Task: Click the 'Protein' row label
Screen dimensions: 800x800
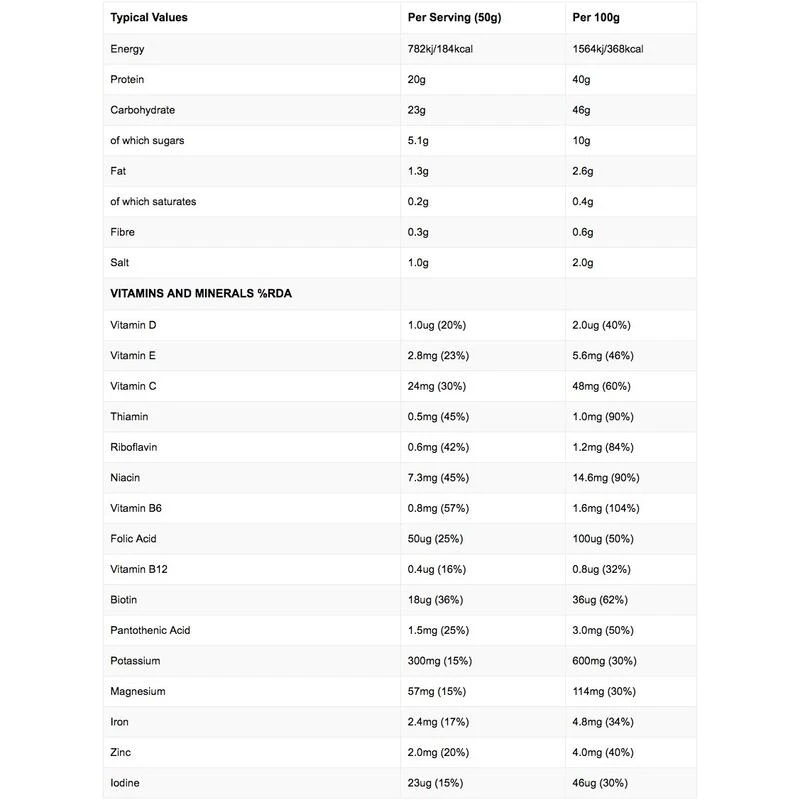Action: [x=128, y=79]
